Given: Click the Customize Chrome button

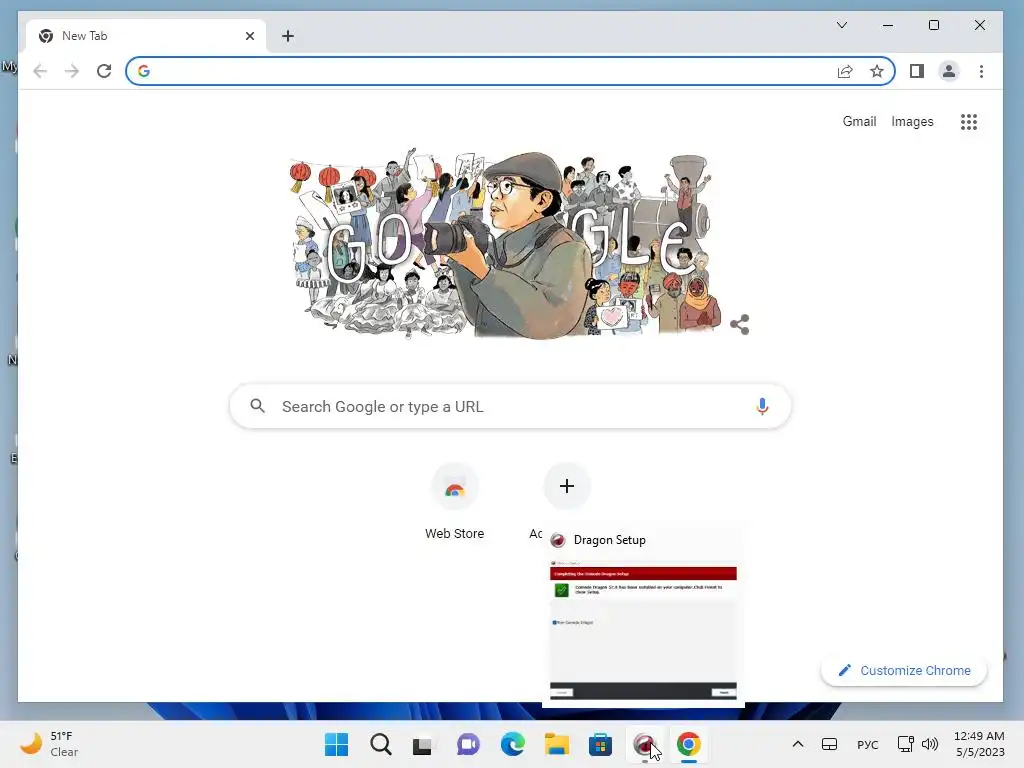Looking at the screenshot, I should click(904, 671).
